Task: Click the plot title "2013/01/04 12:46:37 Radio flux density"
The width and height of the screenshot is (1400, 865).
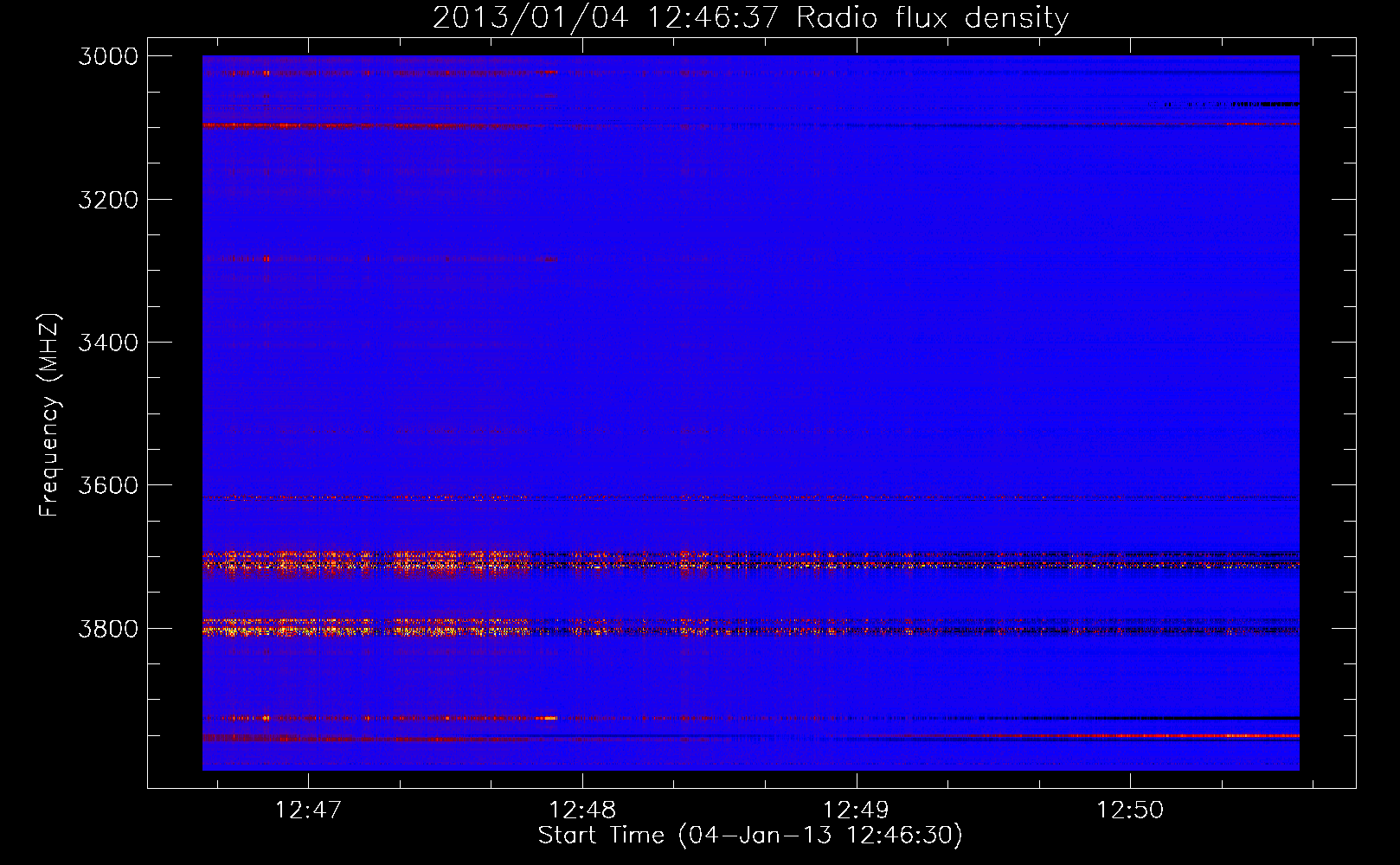Action: pyautogui.click(x=750, y=18)
